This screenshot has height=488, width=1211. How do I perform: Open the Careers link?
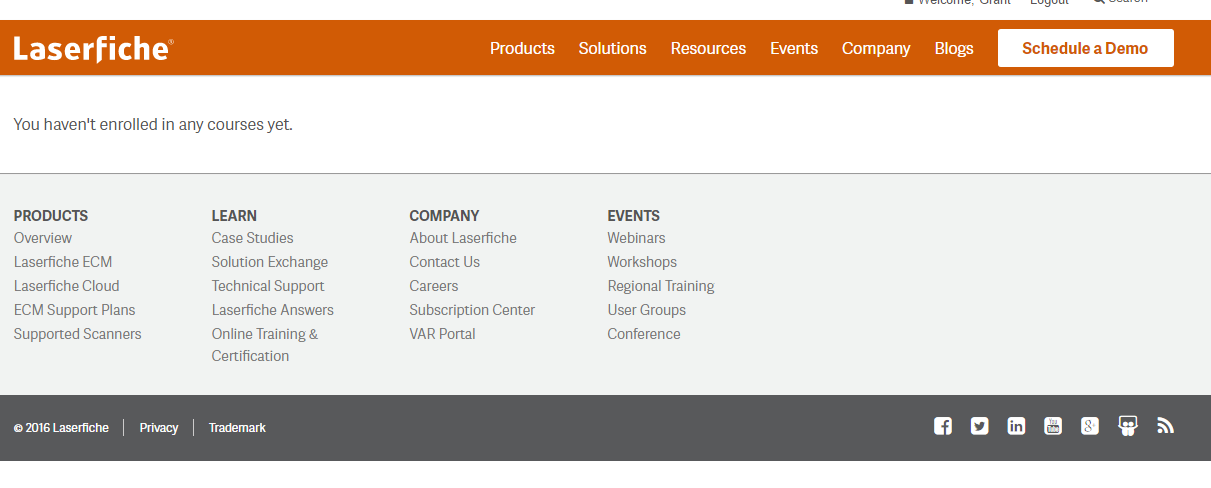(434, 286)
